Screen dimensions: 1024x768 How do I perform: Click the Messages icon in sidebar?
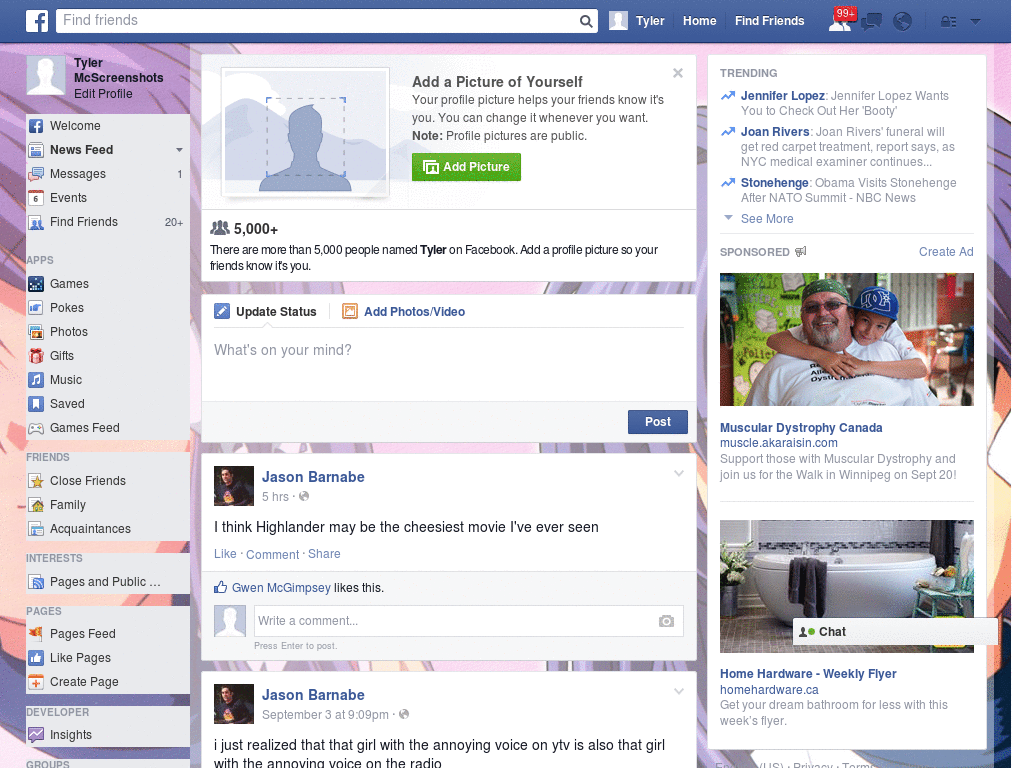point(36,174)
